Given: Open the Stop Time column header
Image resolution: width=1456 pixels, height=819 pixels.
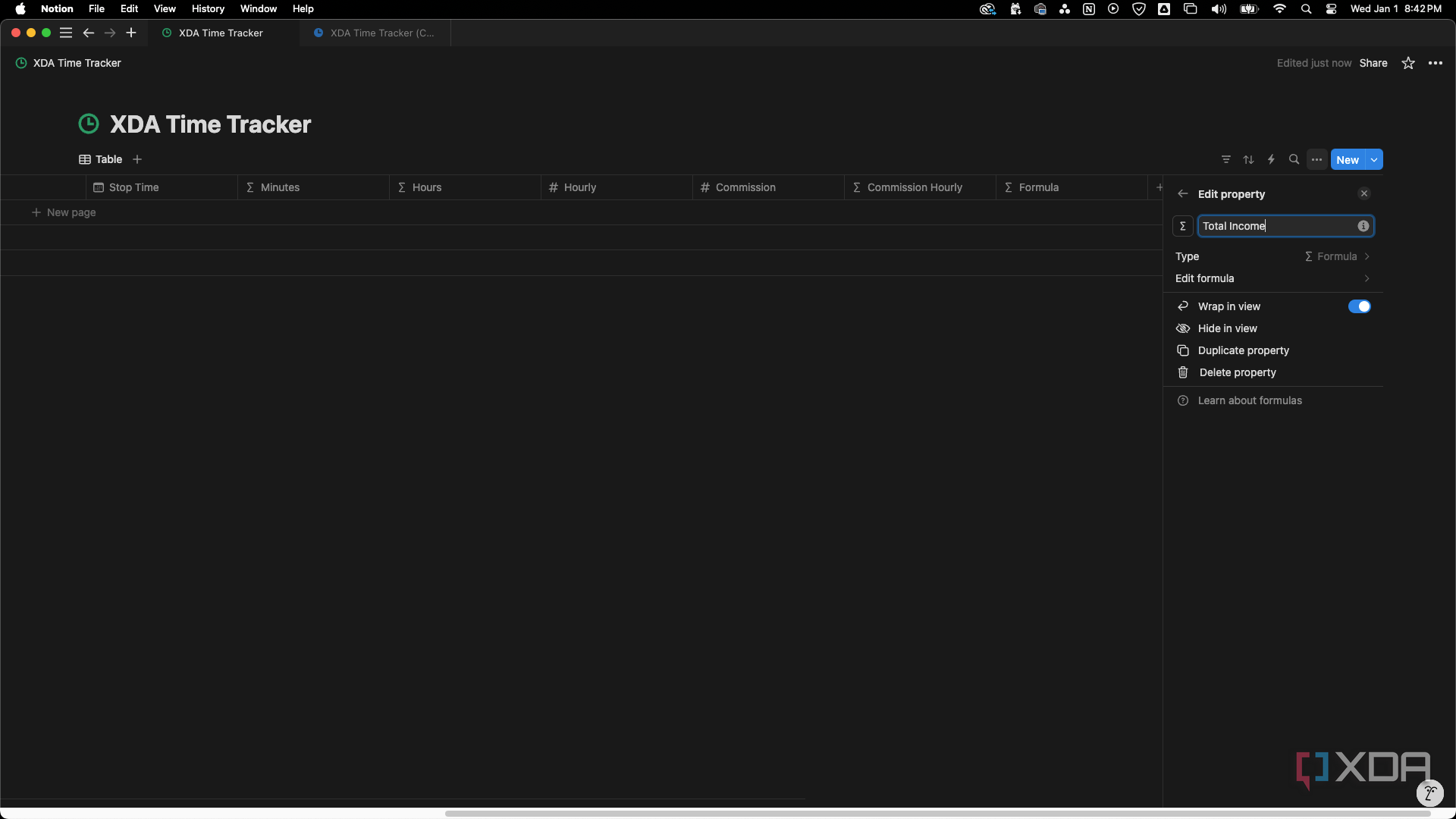Looking at the screenshot, I should click(x=162, y=187).
